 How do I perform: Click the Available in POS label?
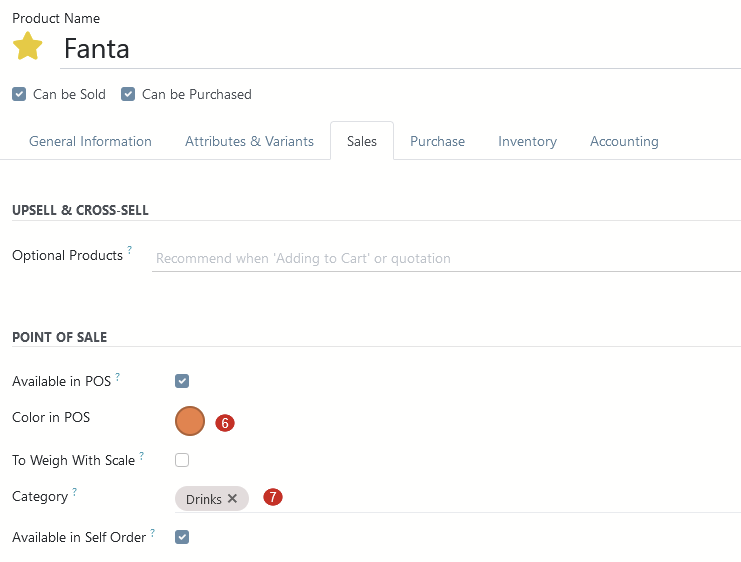[61, 381]
